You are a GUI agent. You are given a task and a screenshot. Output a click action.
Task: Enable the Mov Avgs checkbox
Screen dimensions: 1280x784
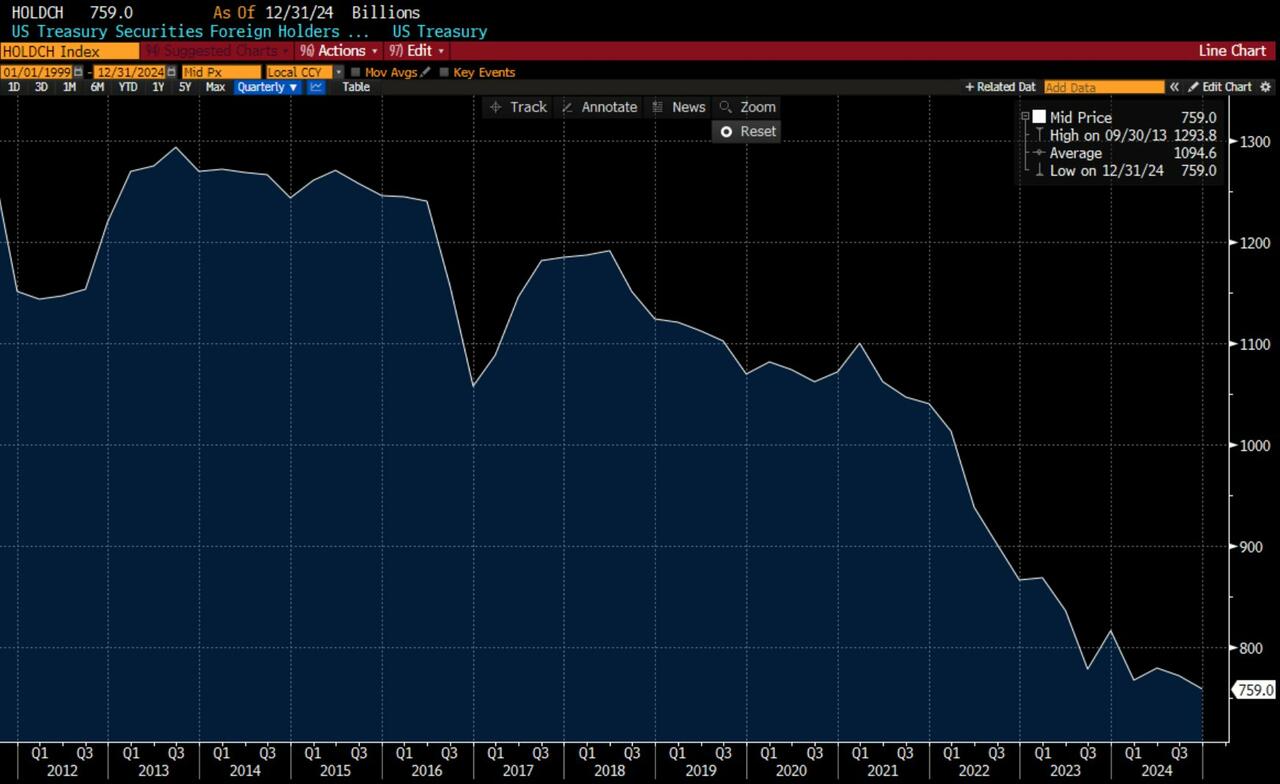tap(356, 72)
